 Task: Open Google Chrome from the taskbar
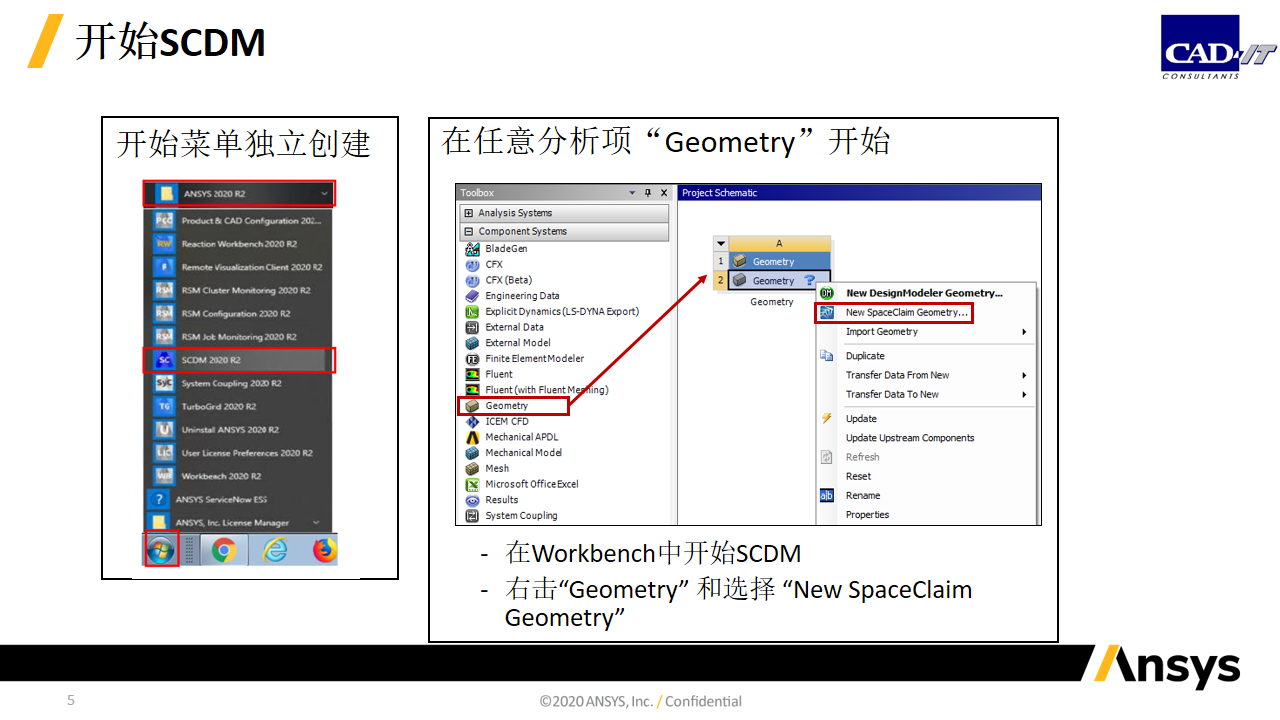pos(224,550)
